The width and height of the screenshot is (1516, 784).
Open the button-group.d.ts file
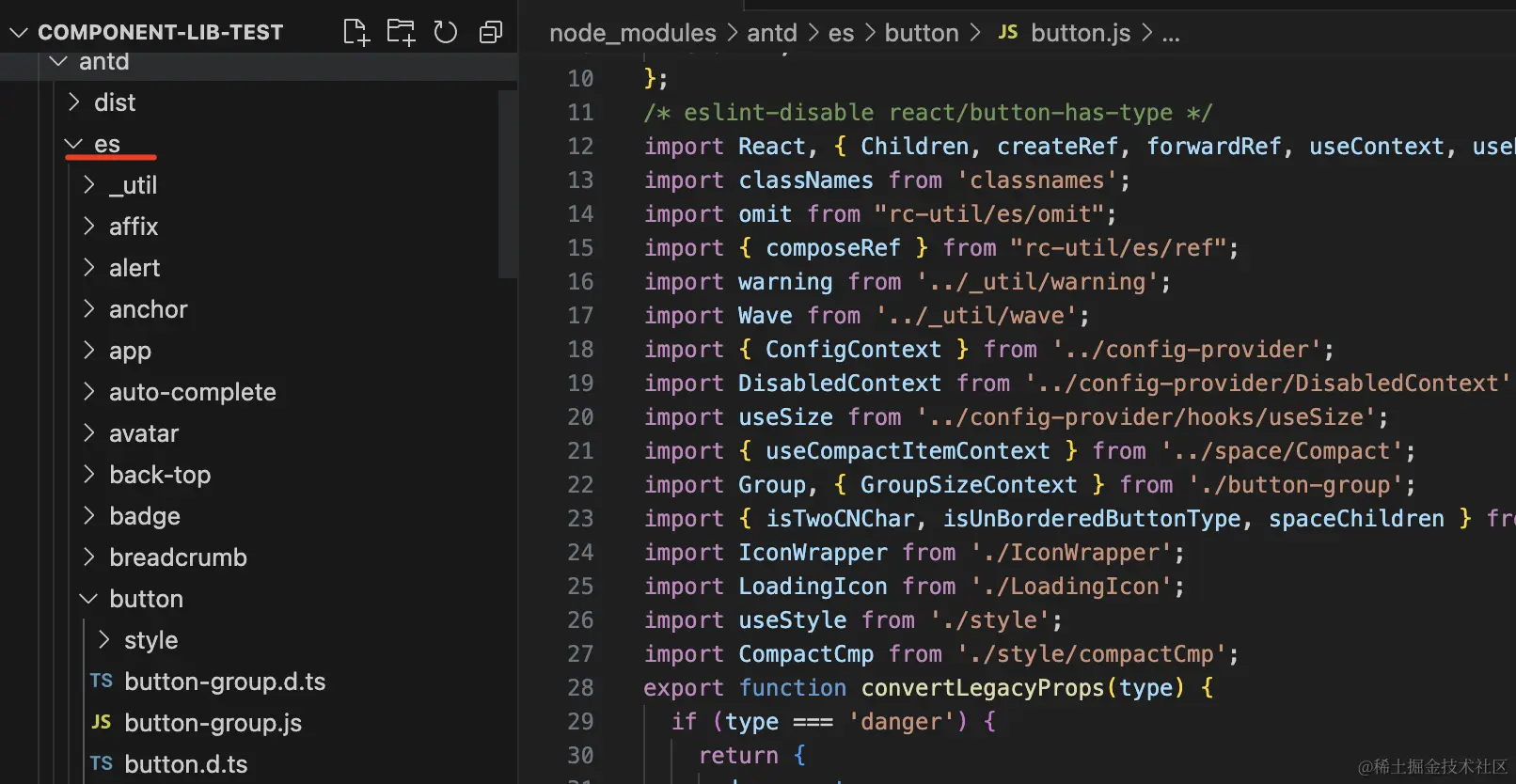(x=225, y=682)
